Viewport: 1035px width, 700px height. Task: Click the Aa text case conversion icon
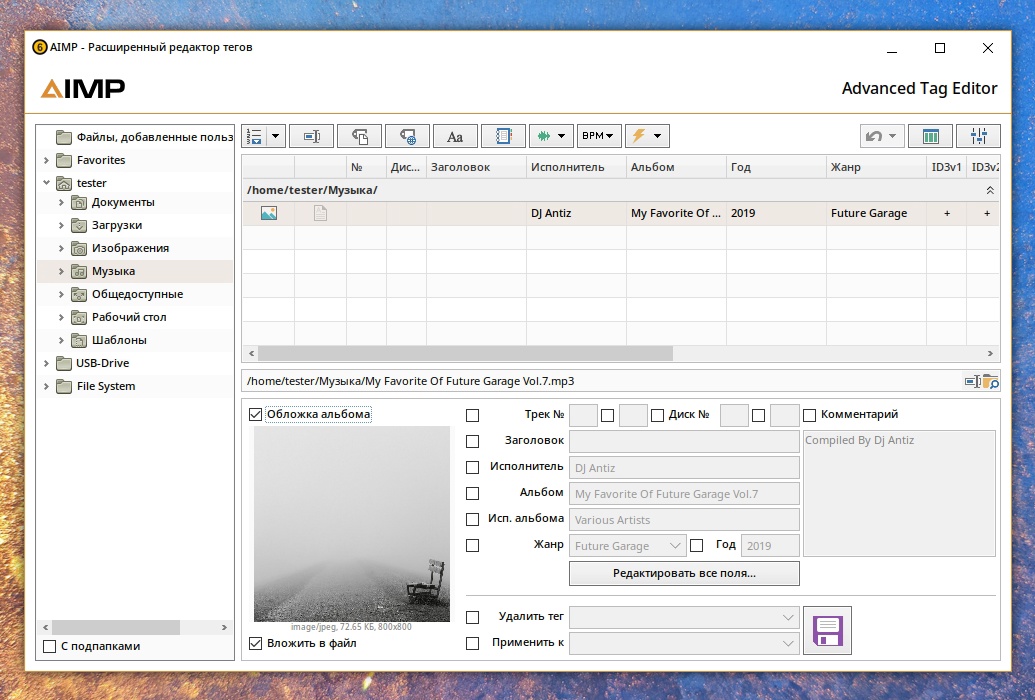tap(454, 136)
